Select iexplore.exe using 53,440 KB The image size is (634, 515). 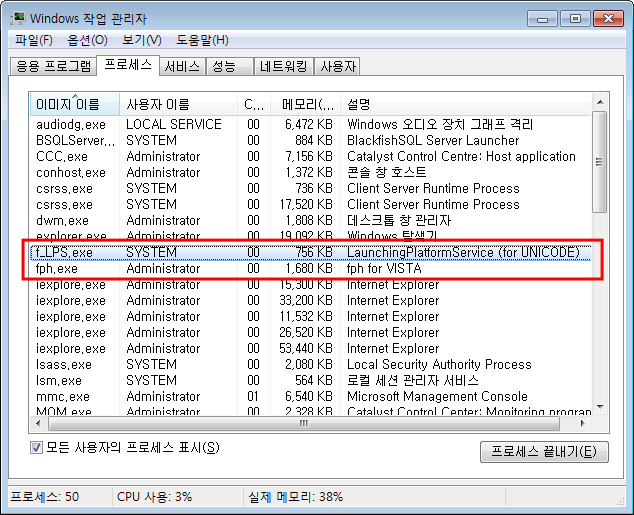(311, 348)
